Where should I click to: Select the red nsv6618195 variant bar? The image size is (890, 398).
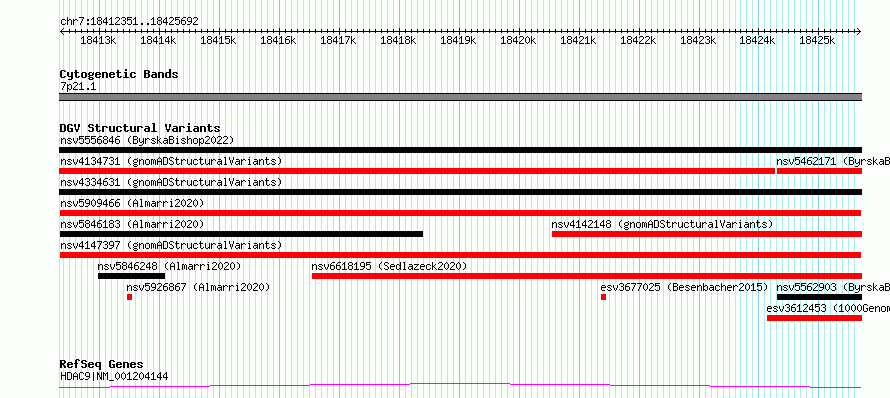point(587,276)
